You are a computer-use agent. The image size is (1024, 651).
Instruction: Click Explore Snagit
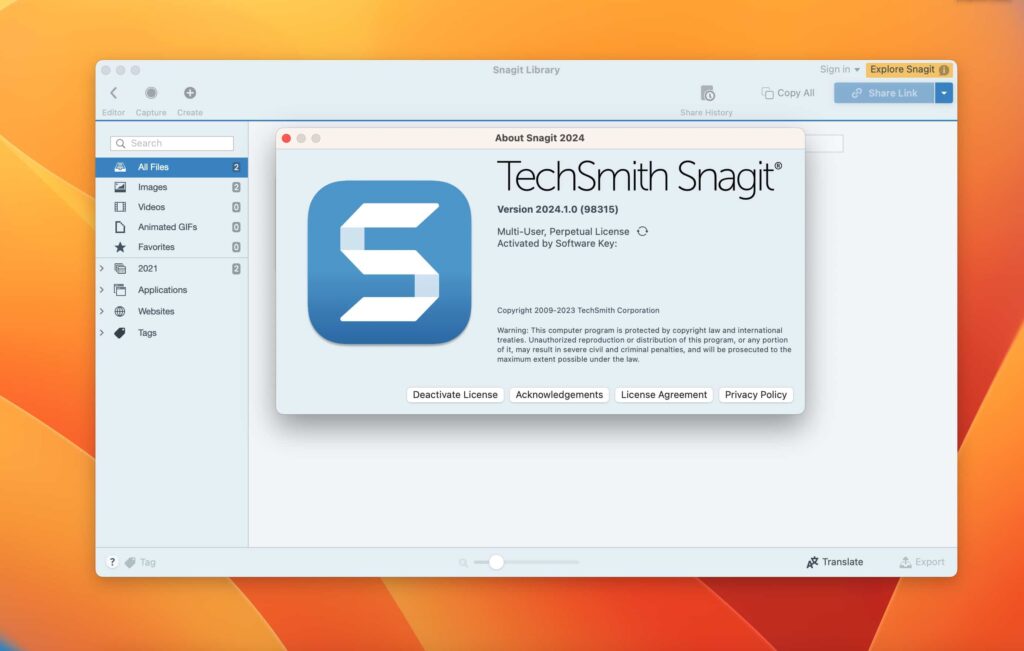coord(903,69)
